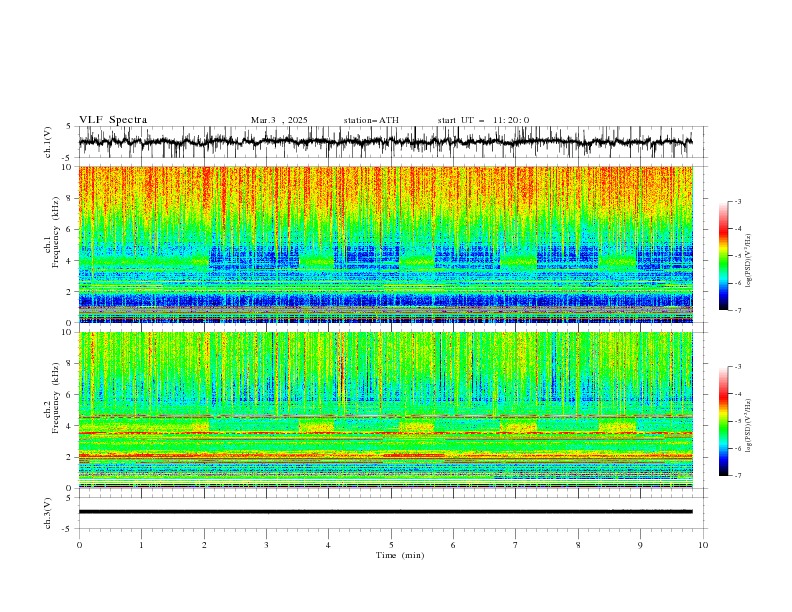Image resolution: width=792 pixels, height=612 pixels.
Task: Click the ch.1 color scale "log(PSD)(V²/Hz)" label
Action: coord(749,261)
